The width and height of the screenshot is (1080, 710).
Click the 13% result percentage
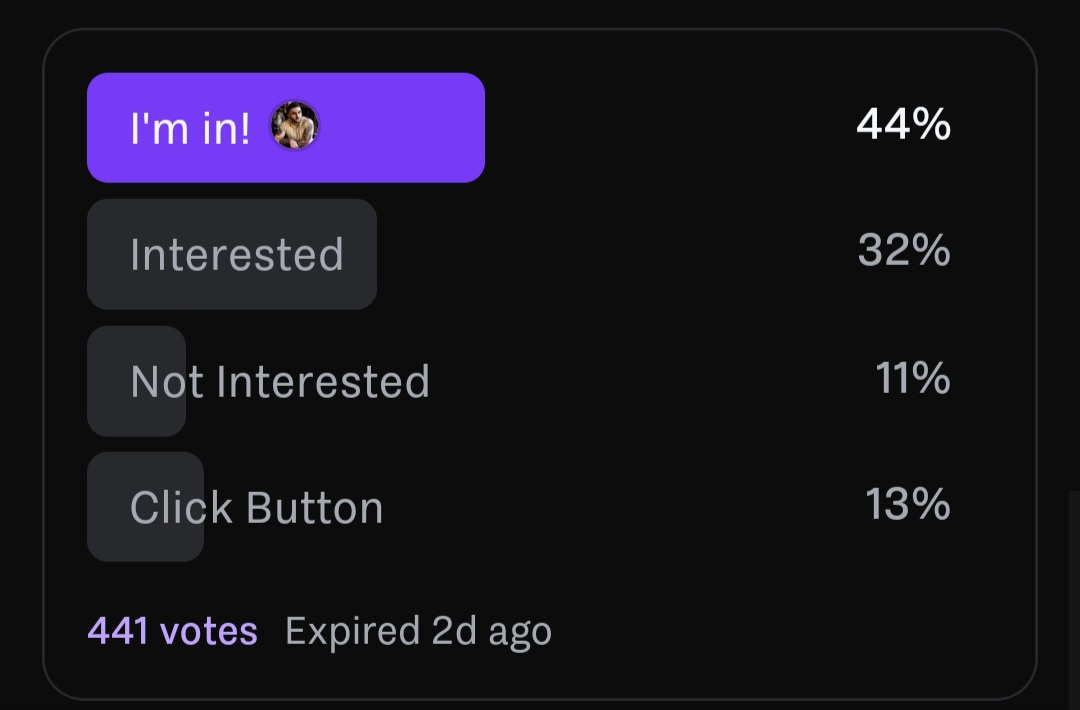907,504
